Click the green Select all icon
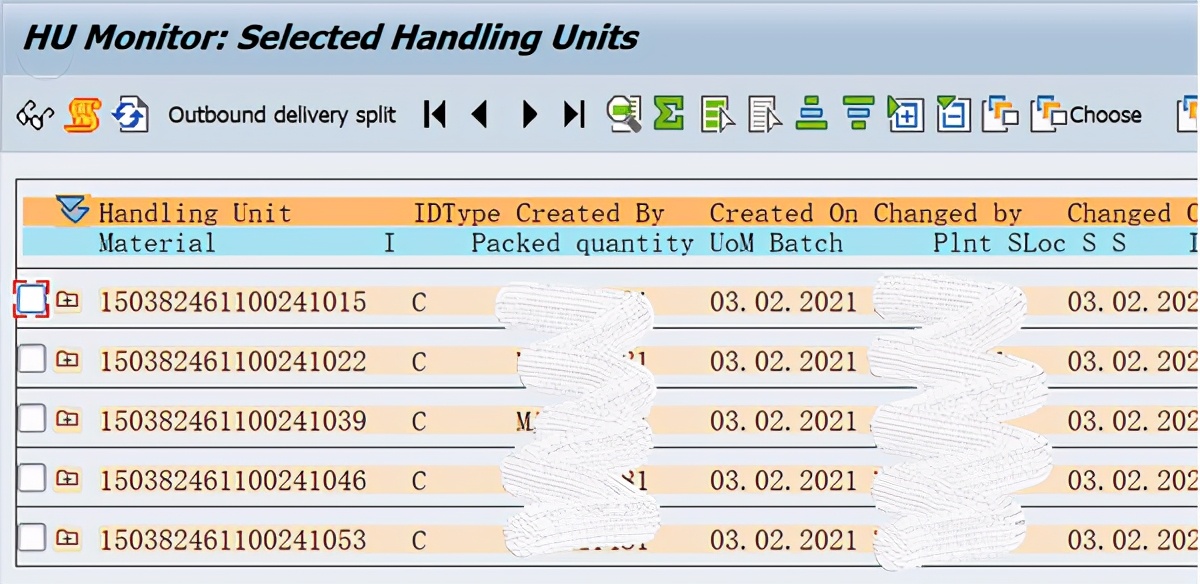The height and width of the screenshot is (584, 1200). pos(718,114)
